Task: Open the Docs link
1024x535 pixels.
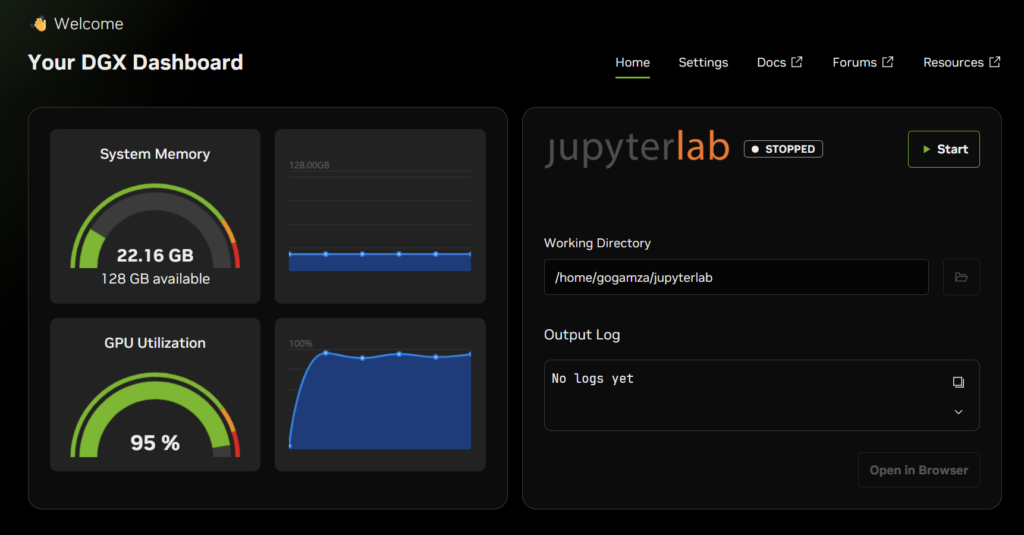Action: (771, 62)
